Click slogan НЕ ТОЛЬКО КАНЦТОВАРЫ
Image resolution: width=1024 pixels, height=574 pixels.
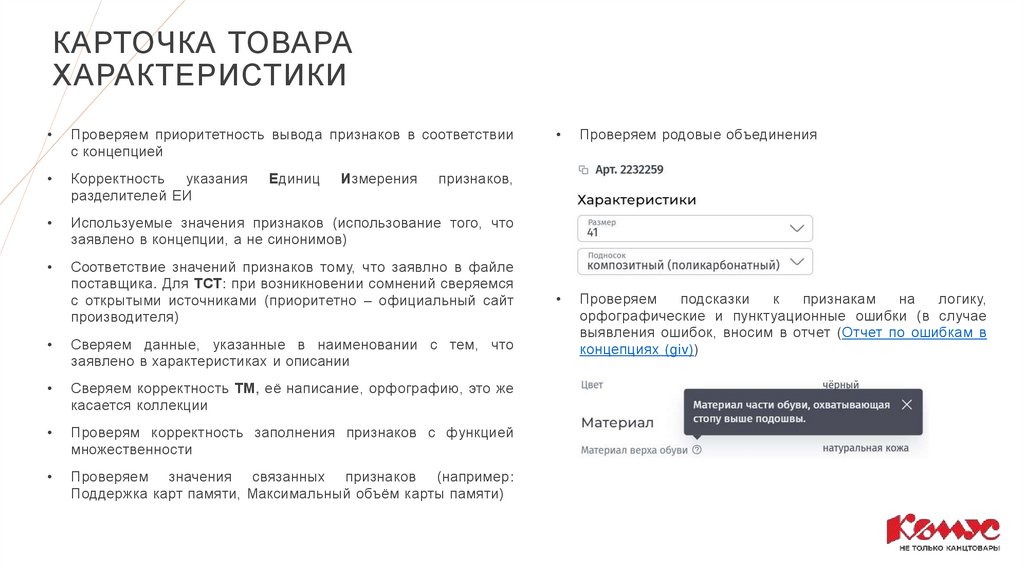949,548
